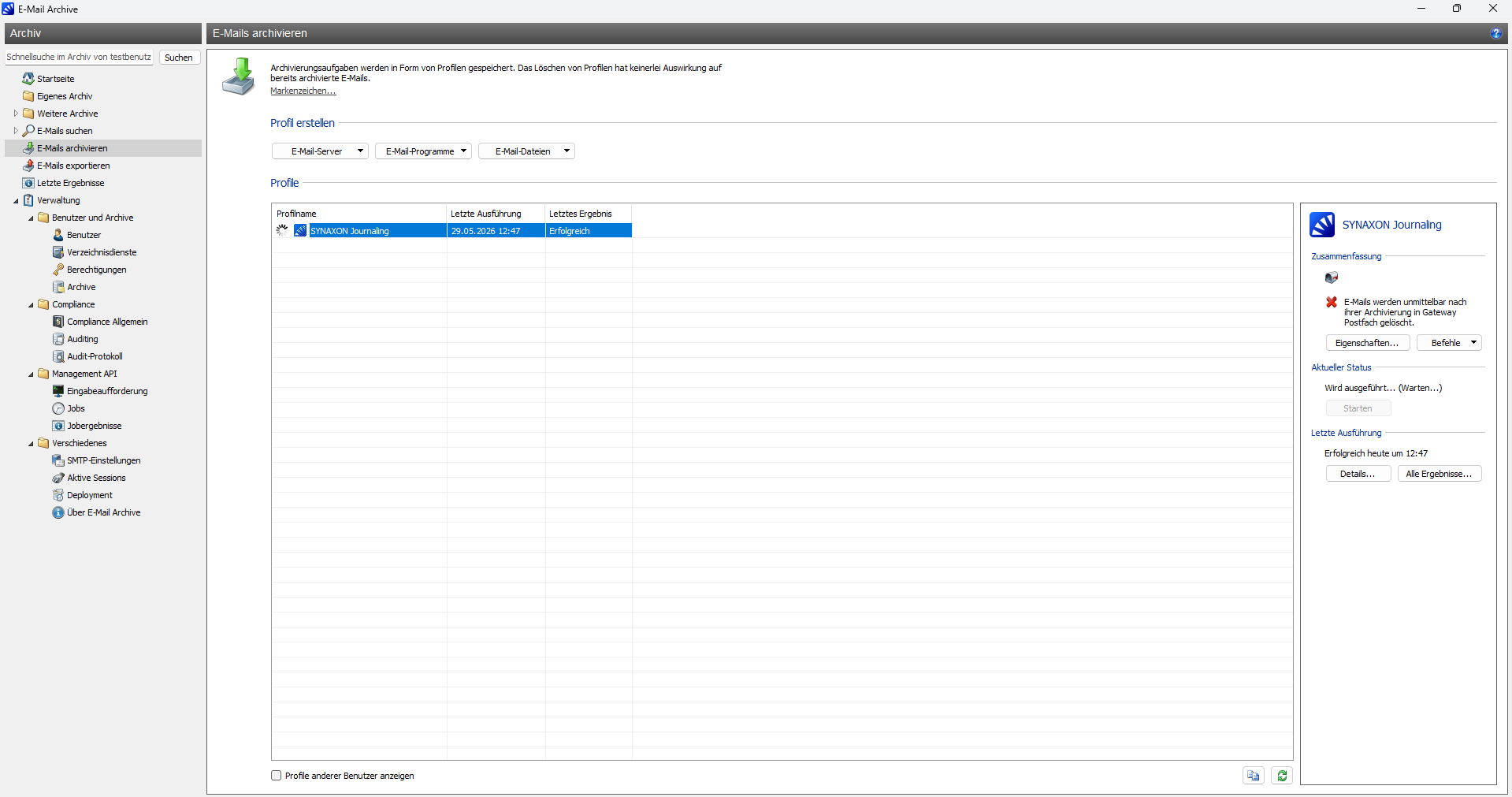Open the Compliance Allgemein icon

pos(58,322)
